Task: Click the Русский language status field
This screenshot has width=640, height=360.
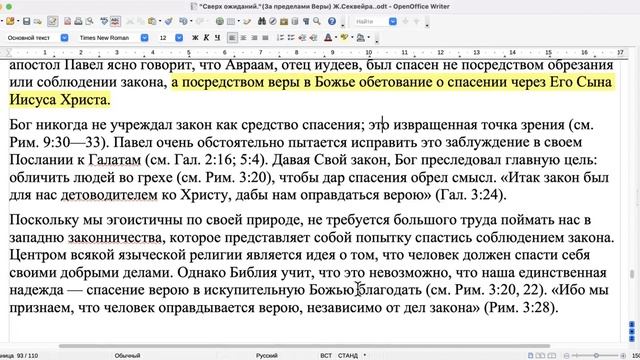Action: [267, 356]
